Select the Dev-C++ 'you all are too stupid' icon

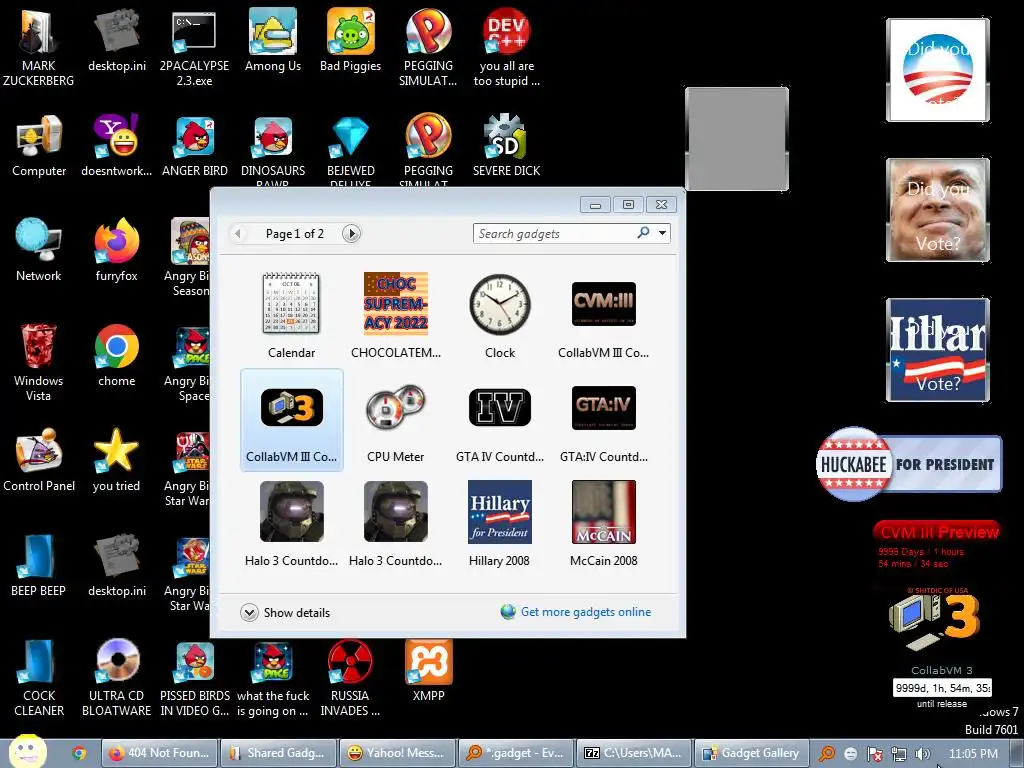coord(507,48)
